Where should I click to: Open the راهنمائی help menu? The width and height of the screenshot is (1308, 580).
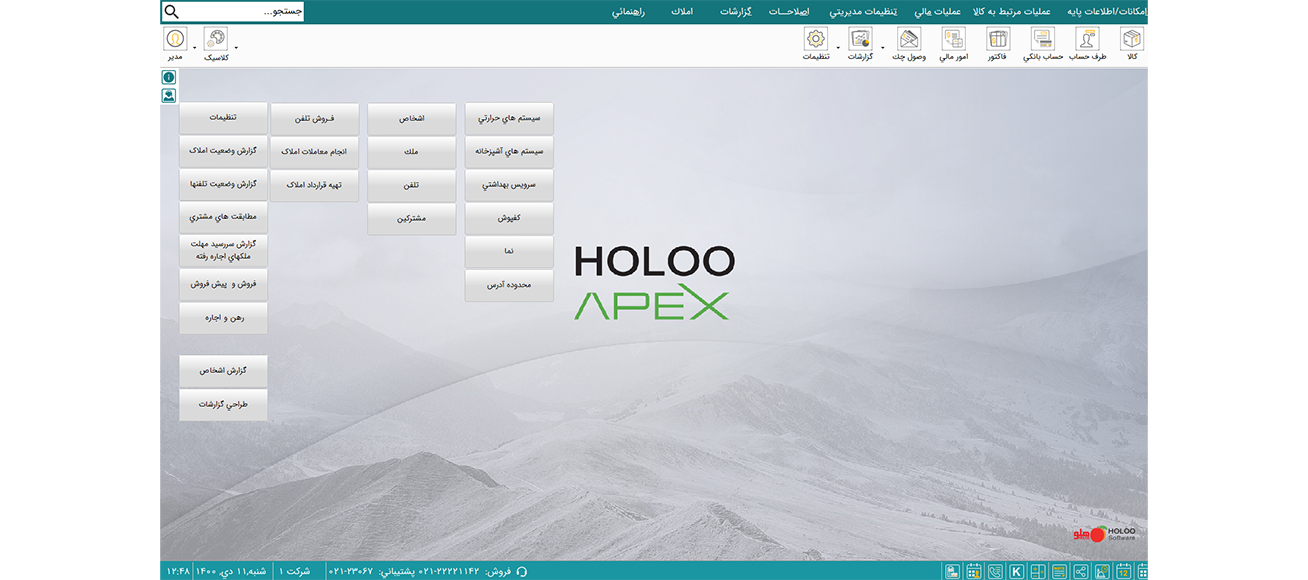pyautogui.click(x=628, y=11)
